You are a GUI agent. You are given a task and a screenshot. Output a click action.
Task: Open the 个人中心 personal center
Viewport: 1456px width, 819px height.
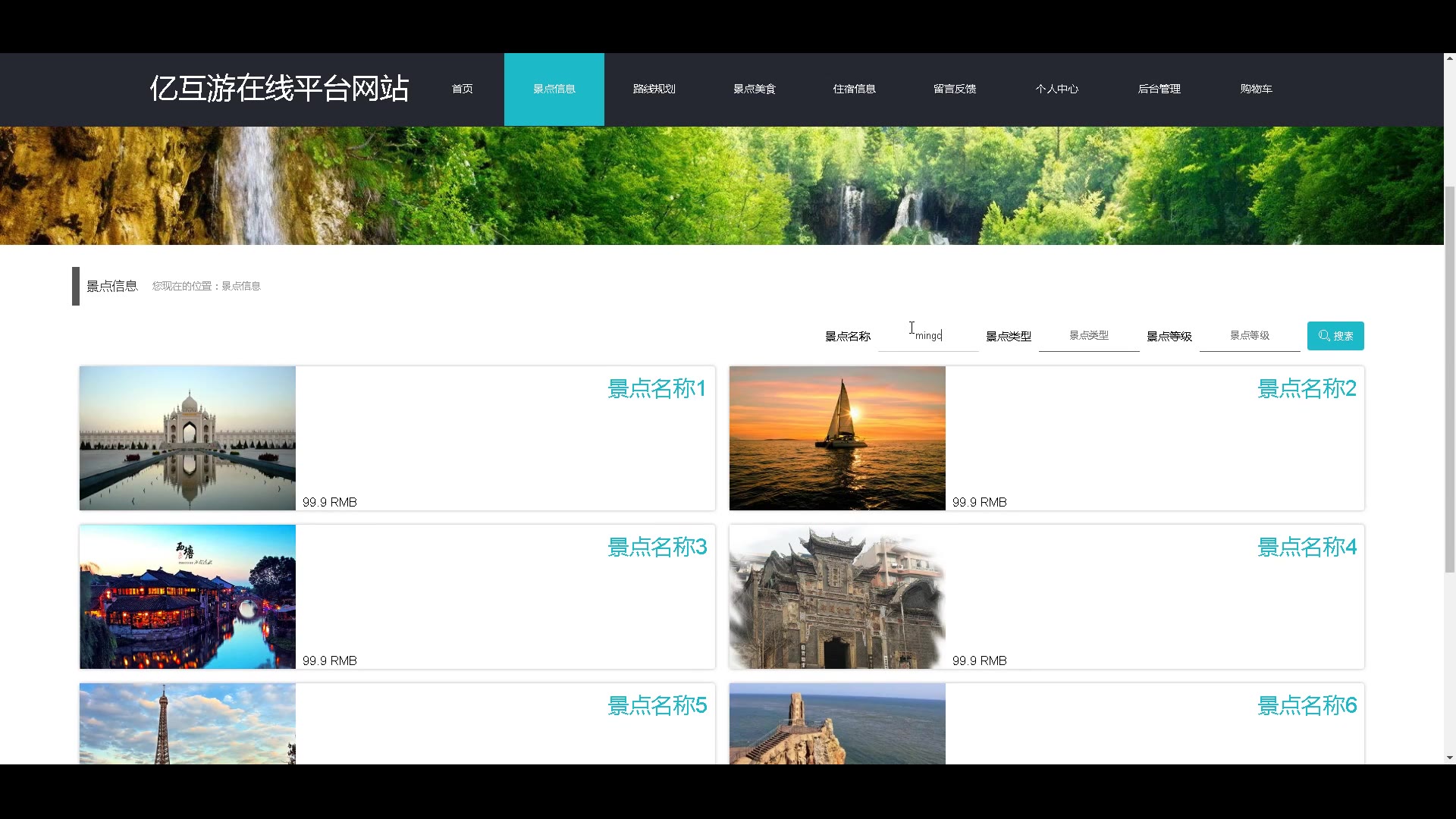tap(1056, 89)
